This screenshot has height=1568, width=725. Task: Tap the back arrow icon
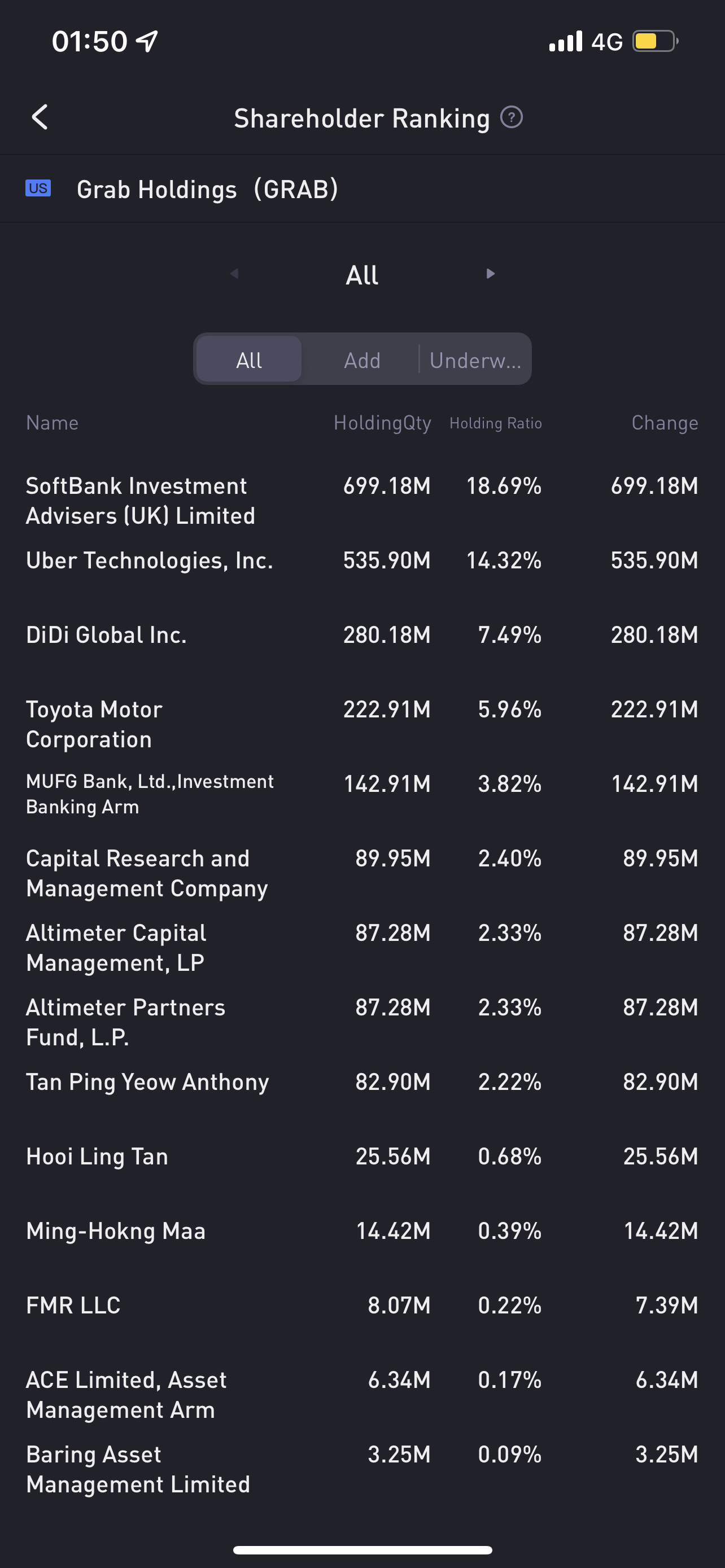pos(40,117)
